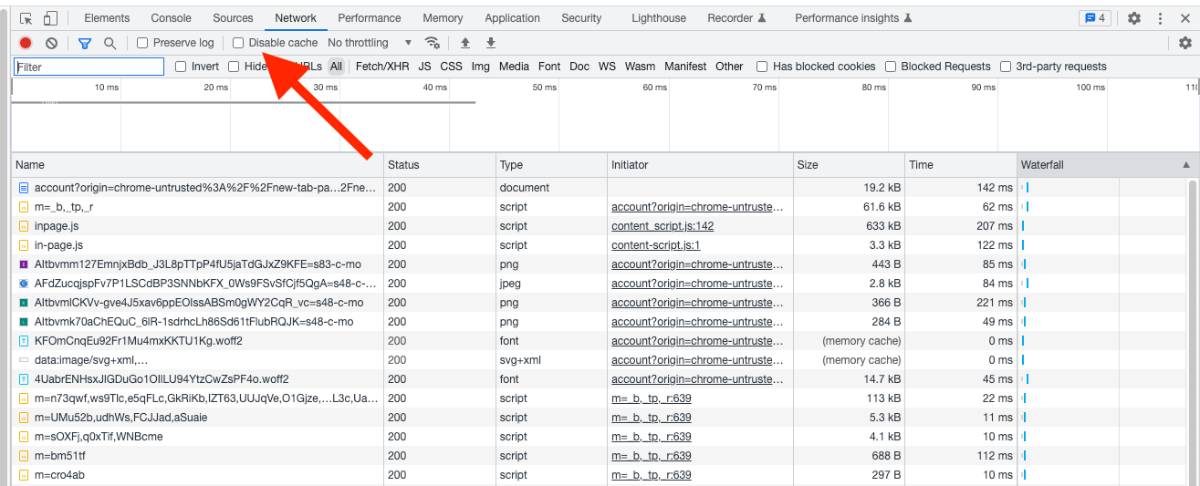1200x486 pixels.
Task: Open the Sources tab
Action: coord(233,18)
